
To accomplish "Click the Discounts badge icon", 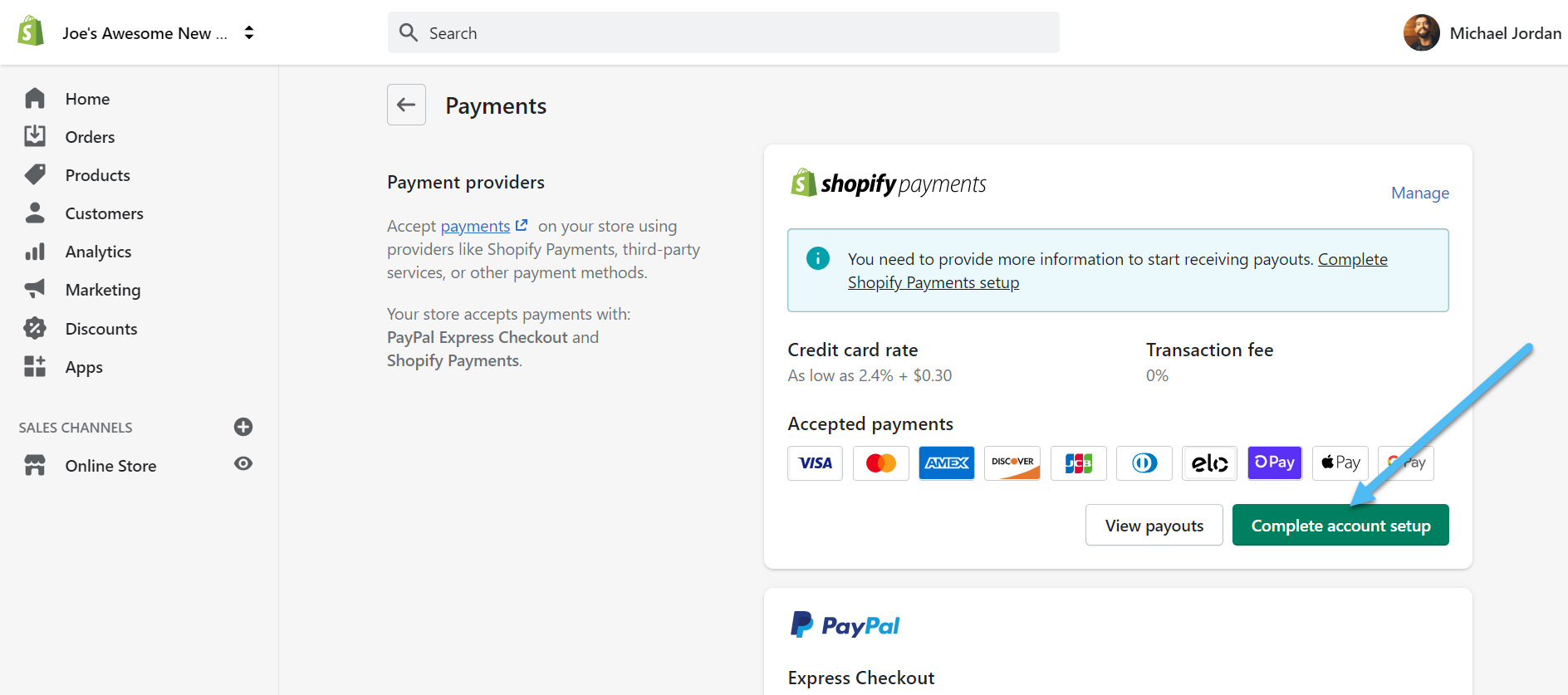I will [35, 328].
